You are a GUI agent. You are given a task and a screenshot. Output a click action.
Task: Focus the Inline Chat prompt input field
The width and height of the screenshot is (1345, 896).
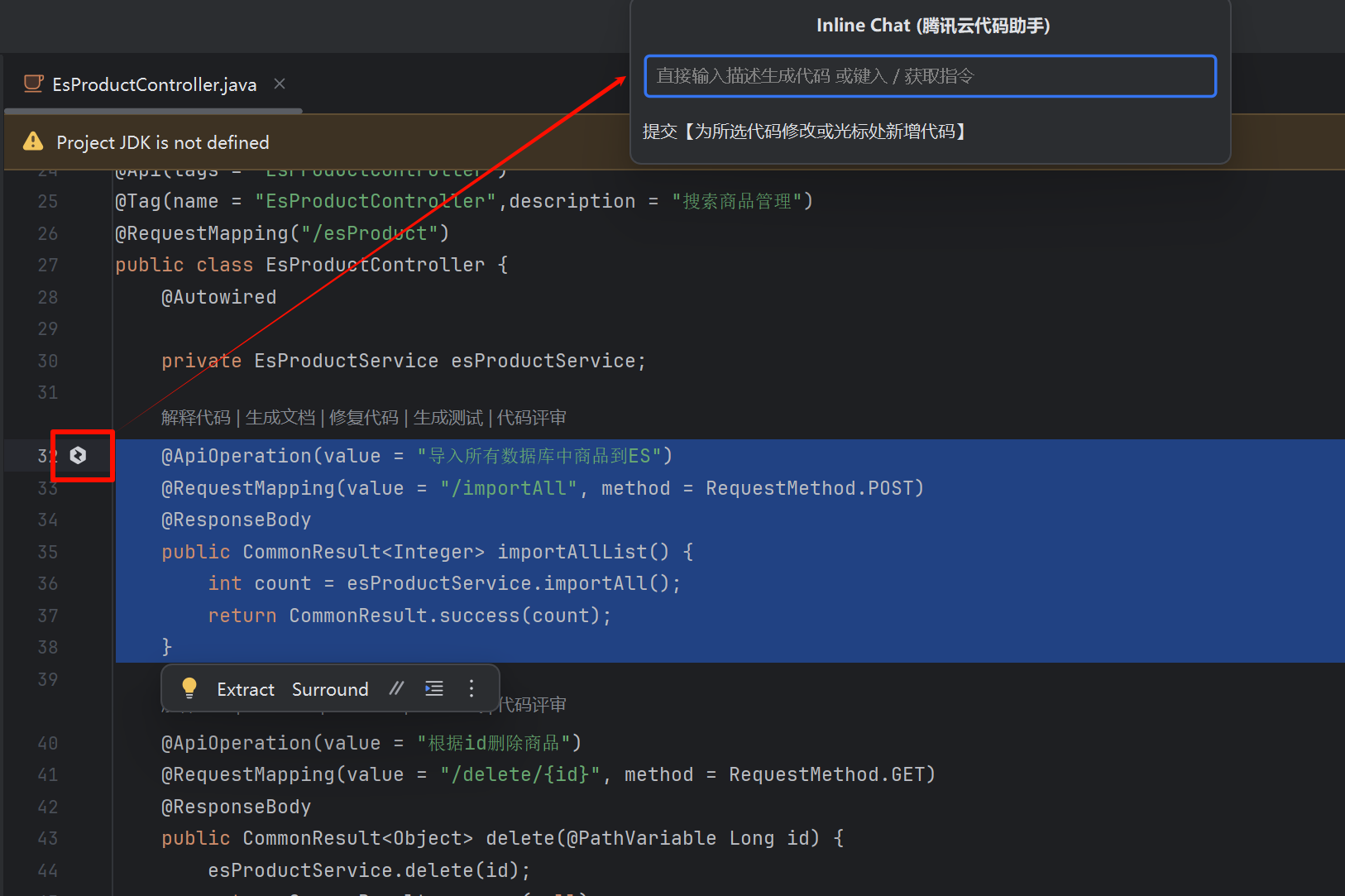coord(930,76)
